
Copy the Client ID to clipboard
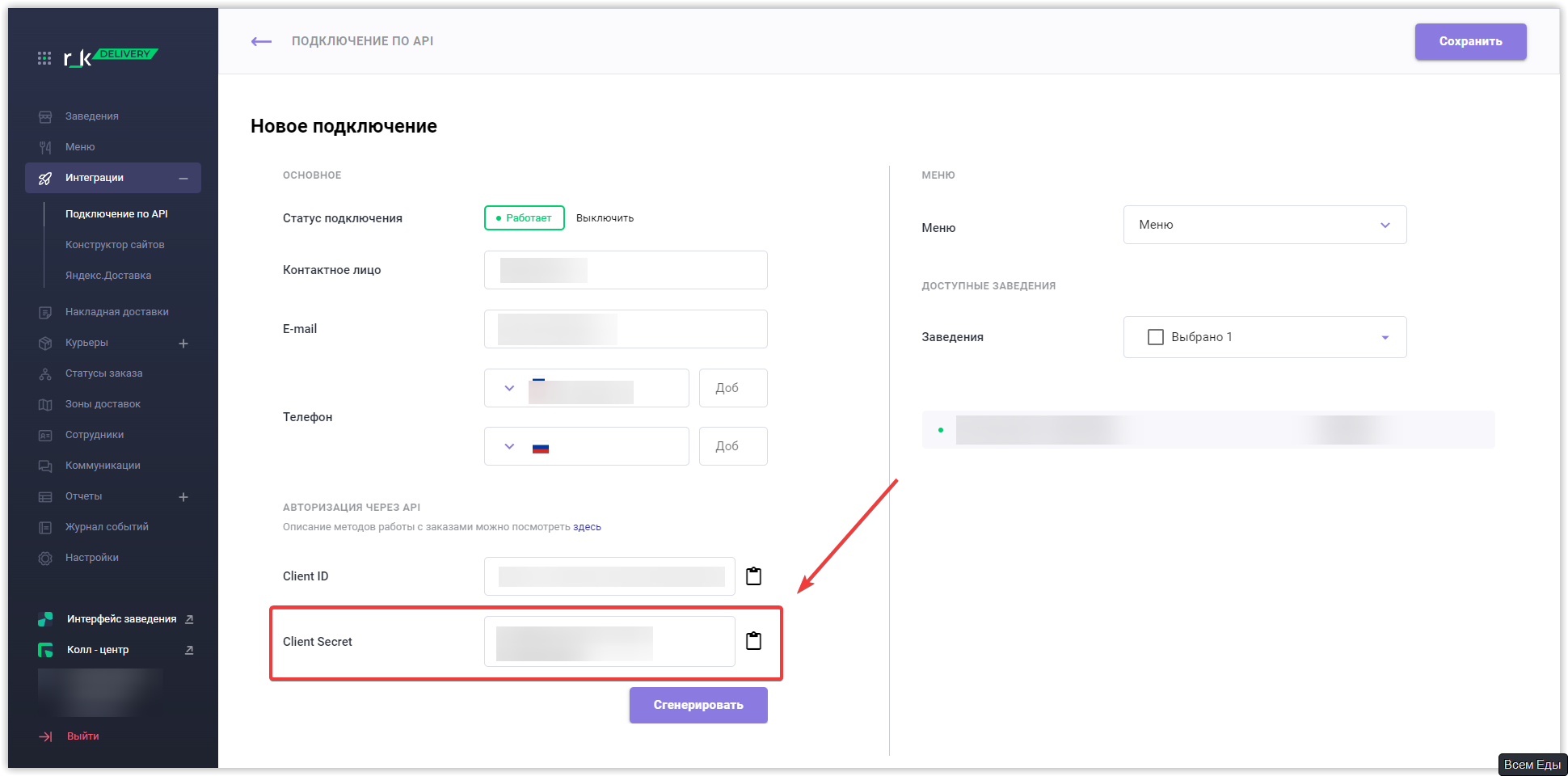coord(753,576)
